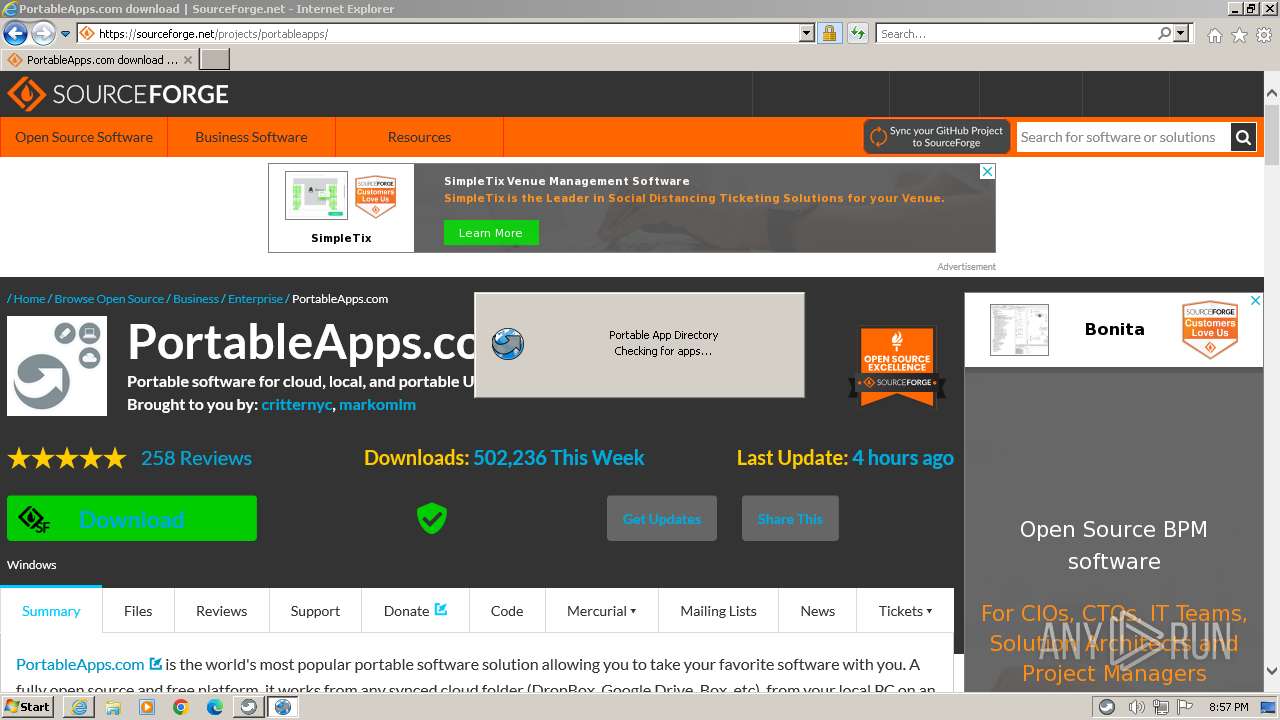Go to Home breadcrumb link

(29, 299)
